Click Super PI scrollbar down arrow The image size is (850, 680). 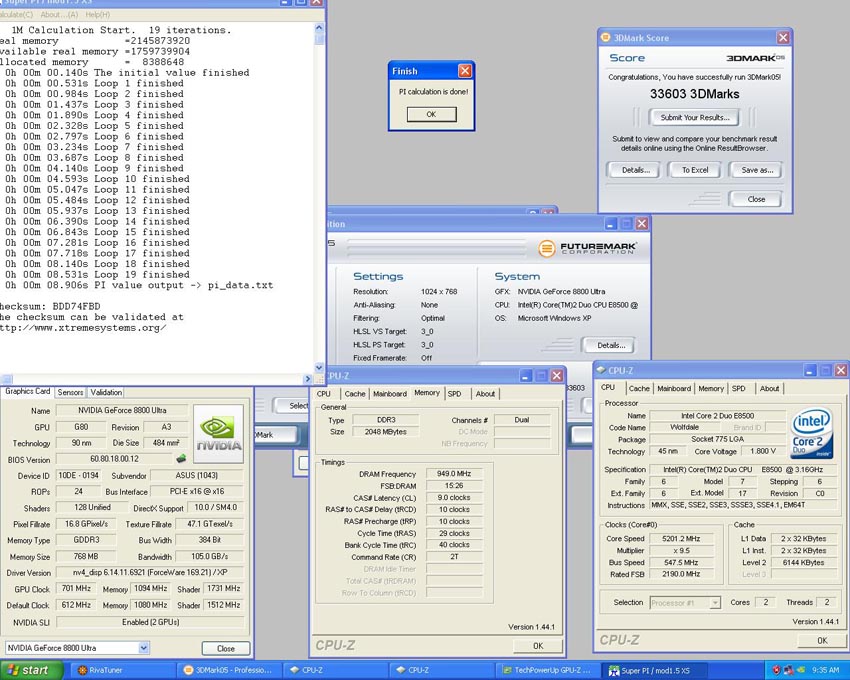[319, 367]
